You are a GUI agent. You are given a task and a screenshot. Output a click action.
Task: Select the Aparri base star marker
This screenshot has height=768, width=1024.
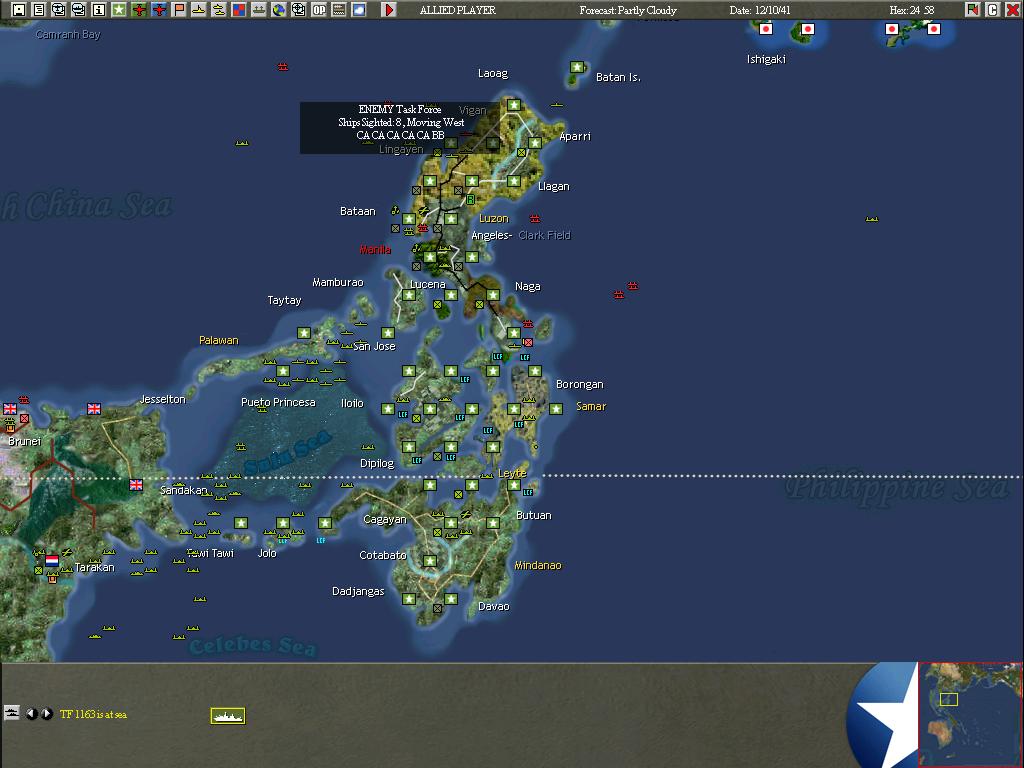pos(535,143)
